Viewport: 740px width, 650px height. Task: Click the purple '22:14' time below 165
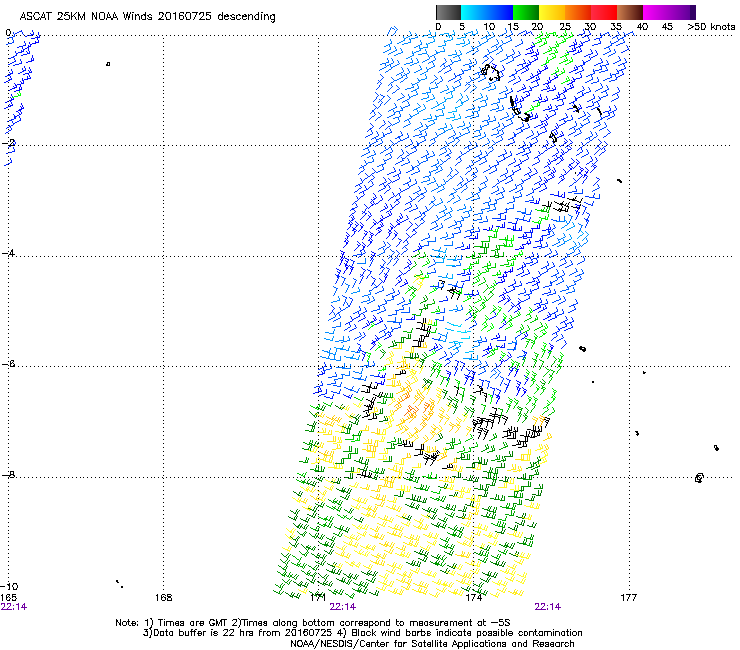pos(14,607)
